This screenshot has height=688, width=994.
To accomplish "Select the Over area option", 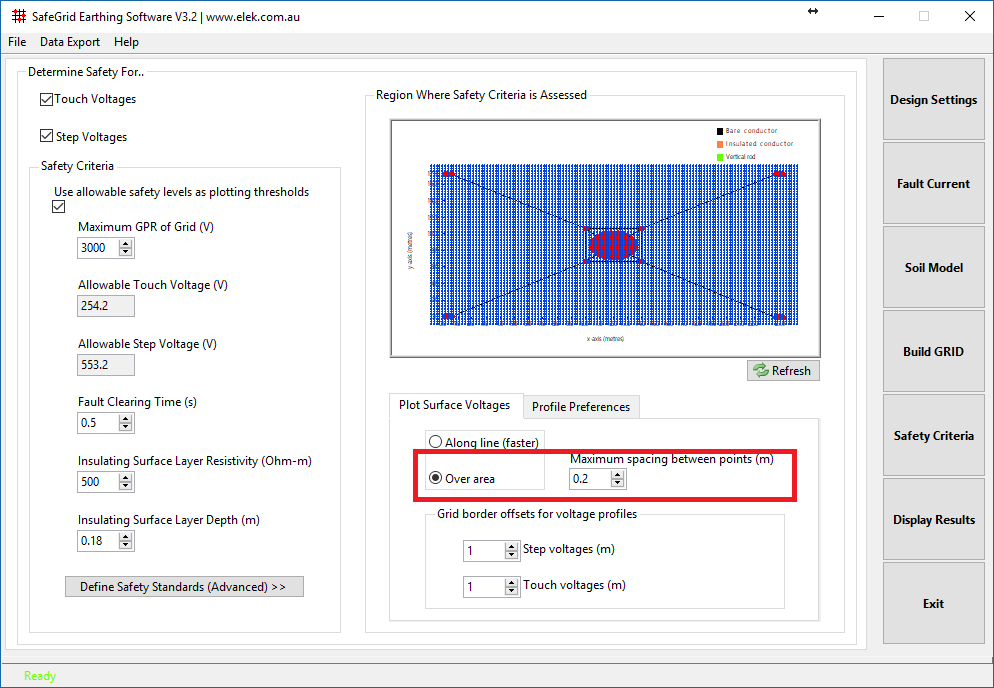I will click(436, 478).
